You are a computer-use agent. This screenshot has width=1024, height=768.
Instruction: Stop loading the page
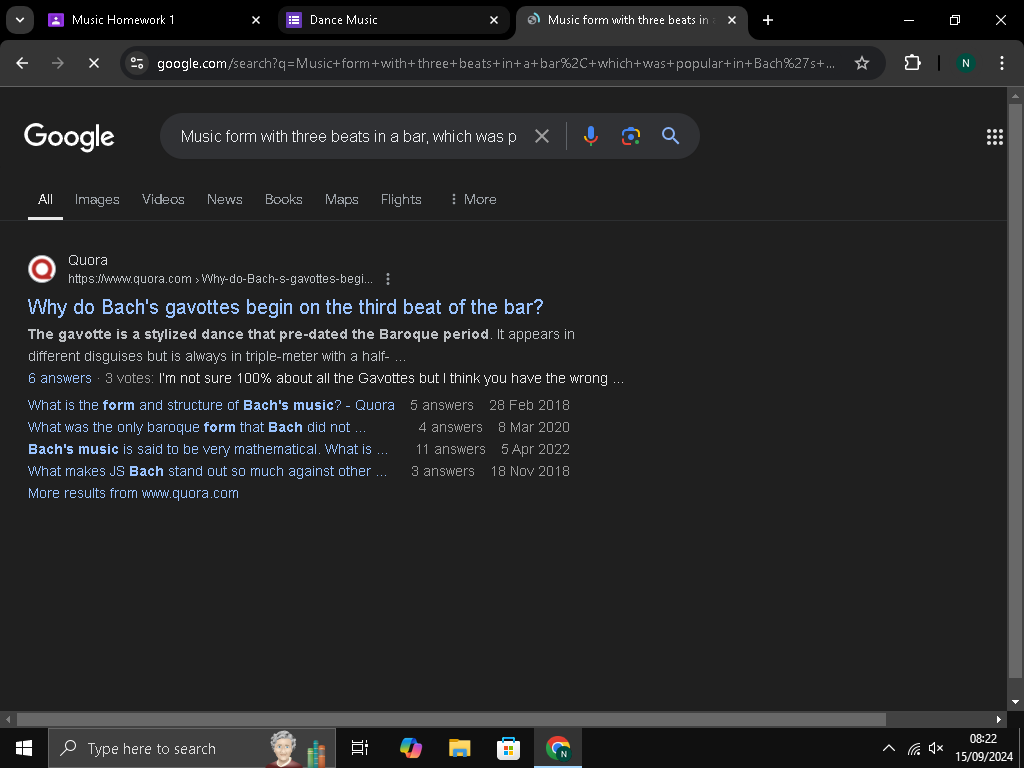[x=93, y=63]
